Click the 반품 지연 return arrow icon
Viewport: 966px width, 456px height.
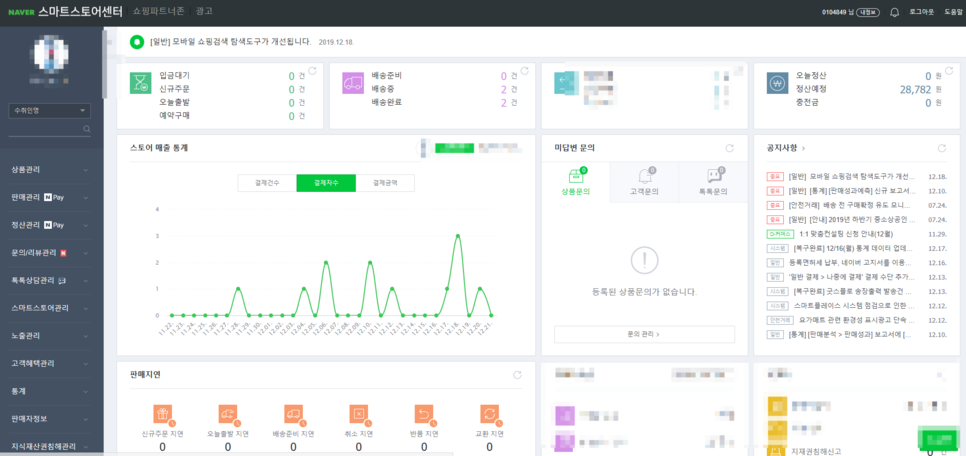[424, 414]
